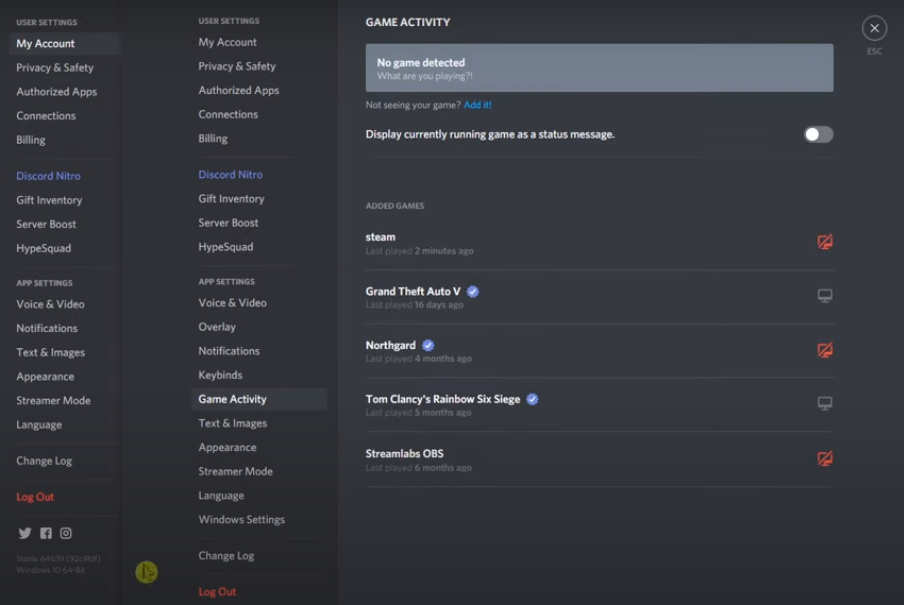Open Discord Nitro in sidebar containing Keybinds
The height and width of the screenshot is (605, 904).
click(x=231, y=175)
